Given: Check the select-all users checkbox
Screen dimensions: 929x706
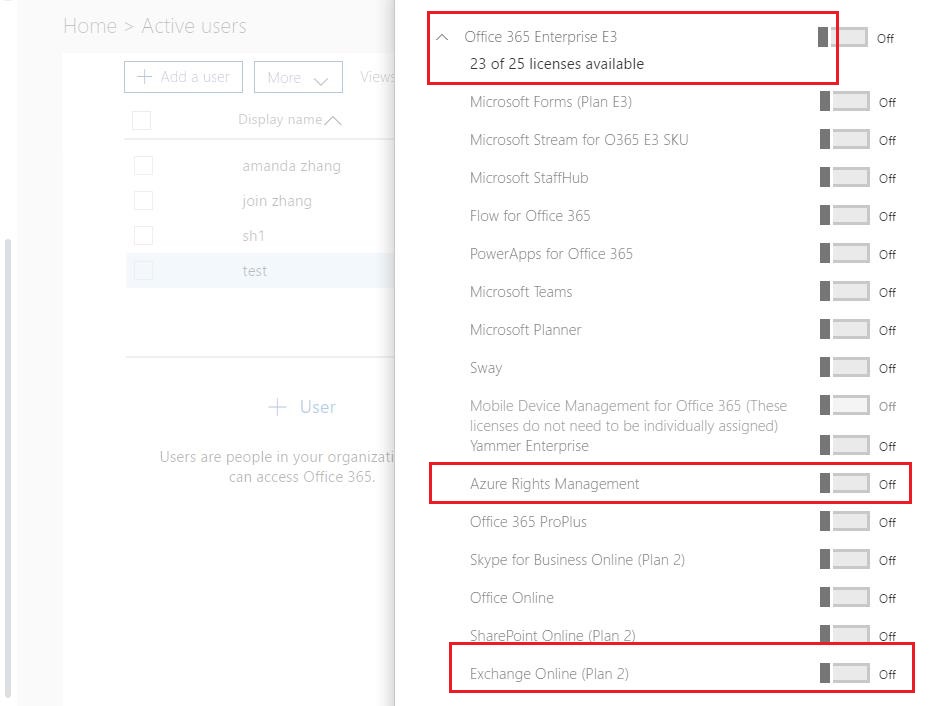Looking at the screenshot, I should point(142,120).
